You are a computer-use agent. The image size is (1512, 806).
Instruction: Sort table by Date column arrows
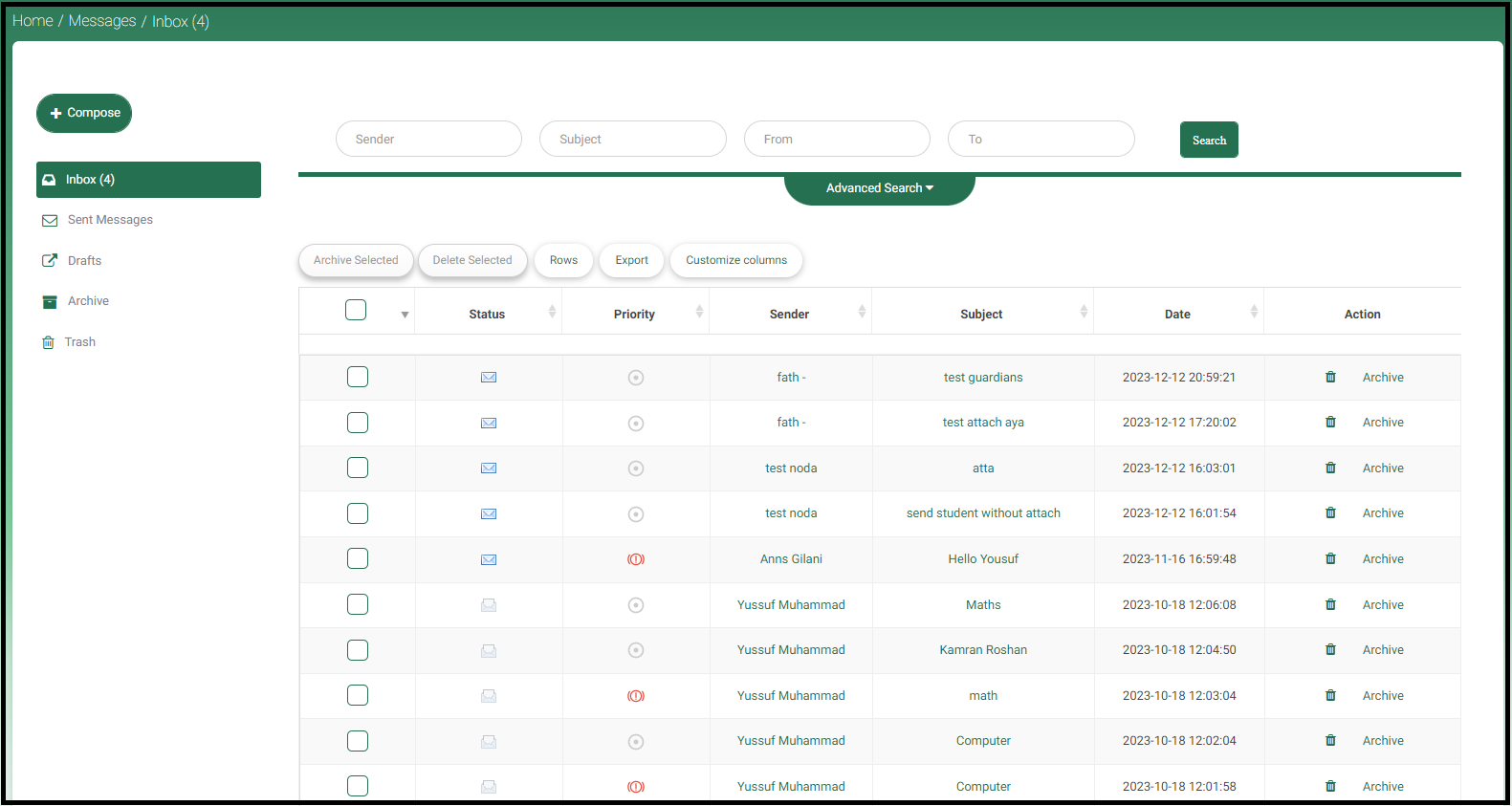click(x=1254, y=312)
